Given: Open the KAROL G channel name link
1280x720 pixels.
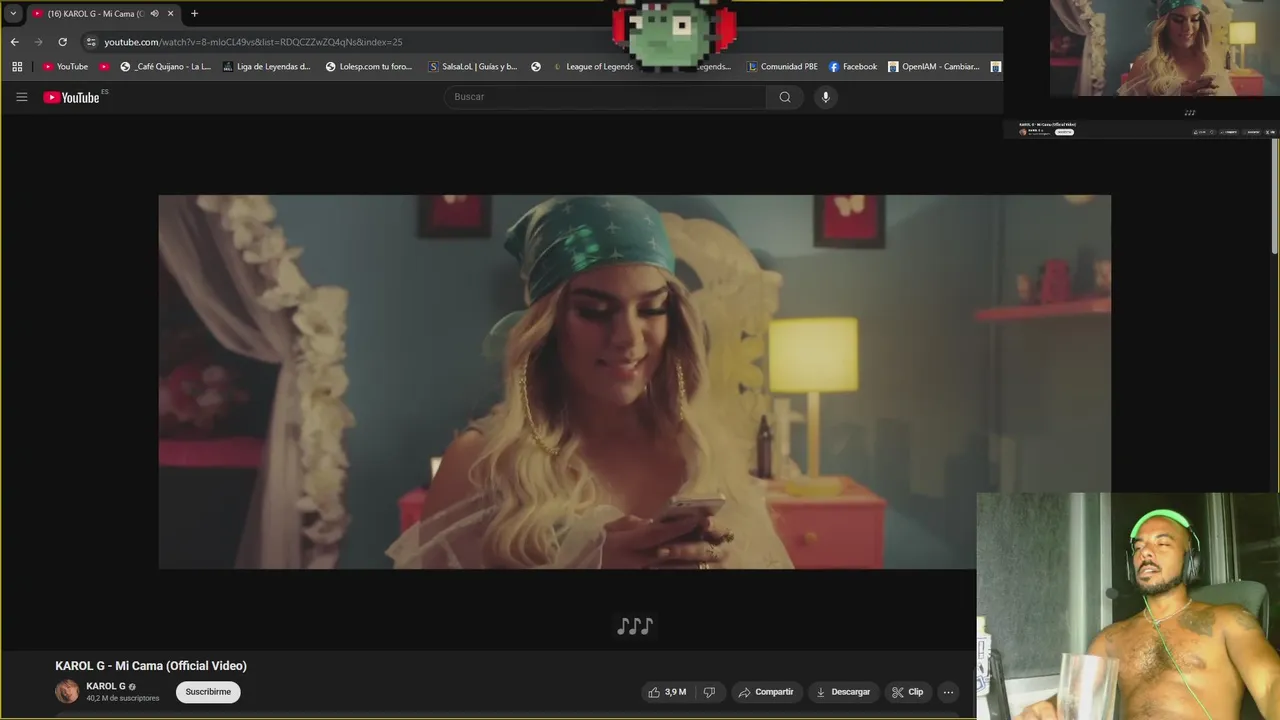Looking at the screenshot, I should (106, 687).
